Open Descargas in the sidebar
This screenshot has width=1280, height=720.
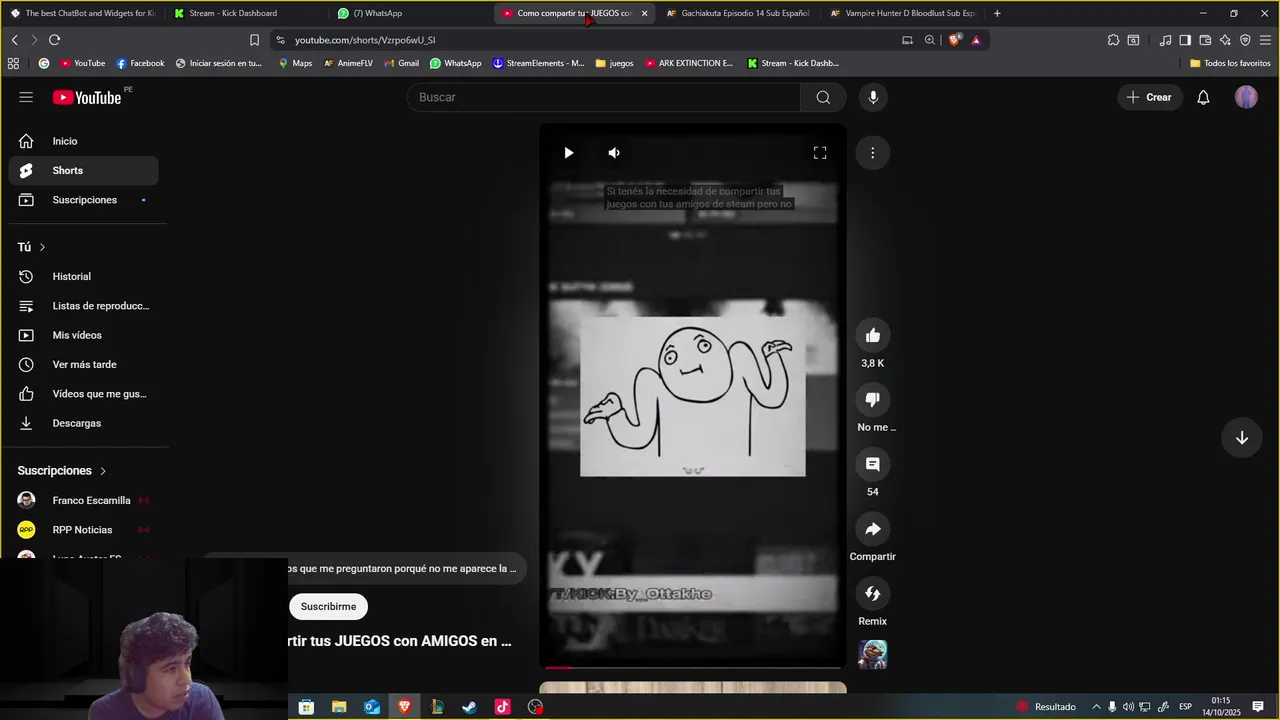coord(83,423)
